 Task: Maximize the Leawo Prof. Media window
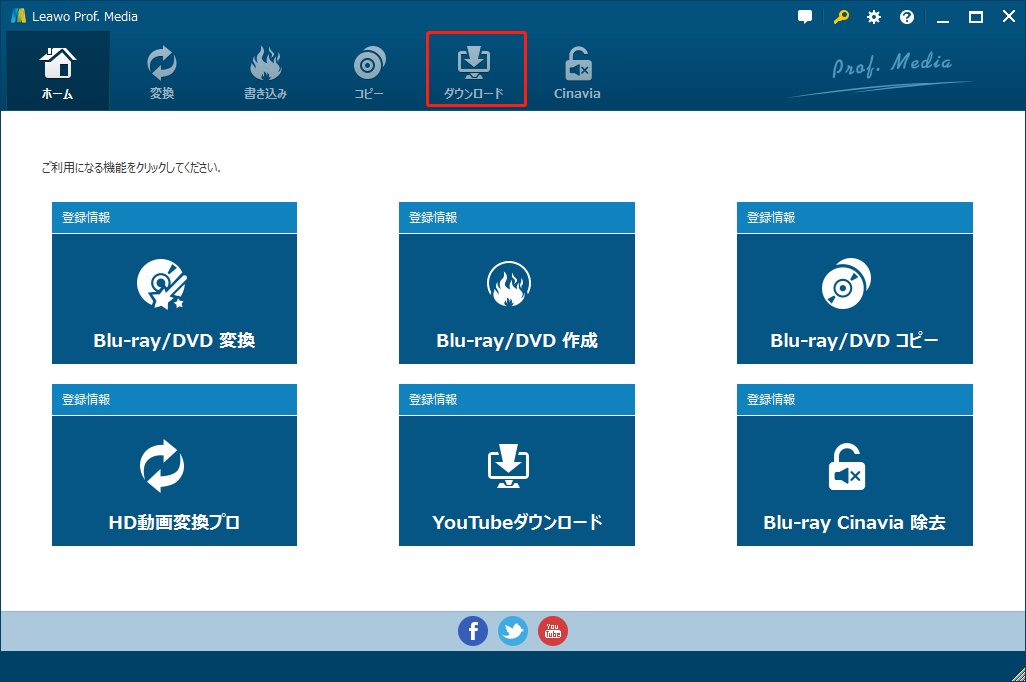[976, 17]
